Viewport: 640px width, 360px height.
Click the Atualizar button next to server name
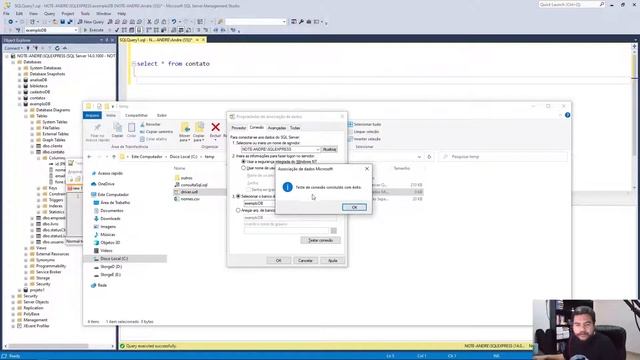tap(329, 149)
